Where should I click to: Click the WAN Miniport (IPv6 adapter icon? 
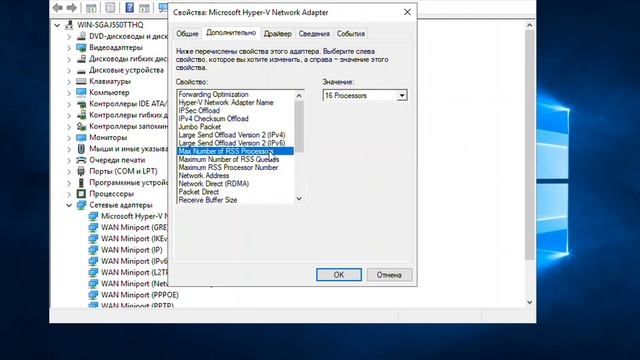tap(93, 261)
